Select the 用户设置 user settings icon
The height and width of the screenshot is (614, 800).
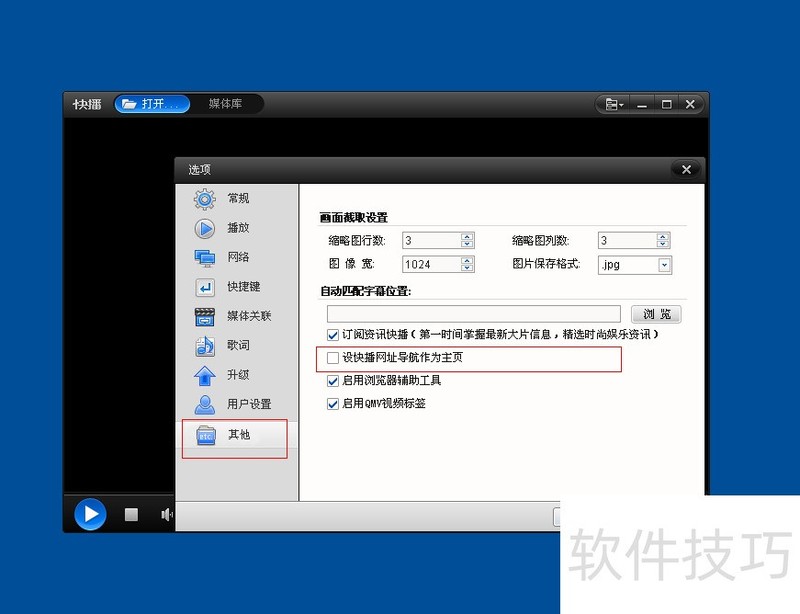click(205, 405)
